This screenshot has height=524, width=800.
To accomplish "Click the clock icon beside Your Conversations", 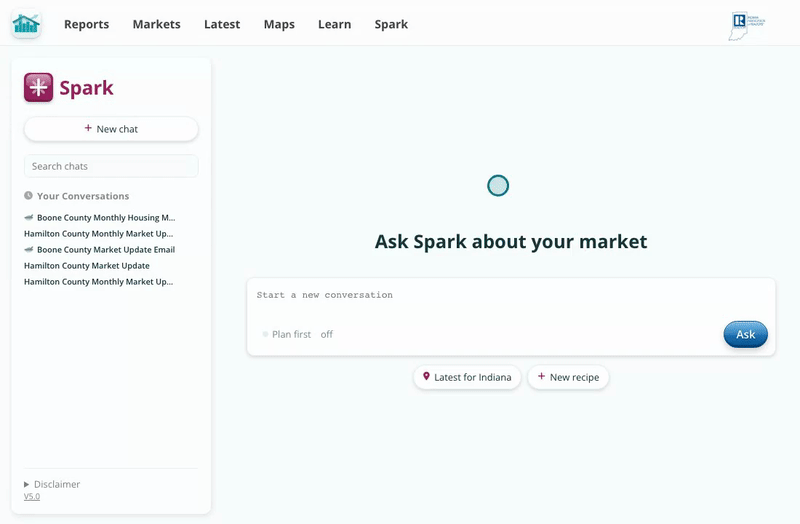I will pos(28,195).
